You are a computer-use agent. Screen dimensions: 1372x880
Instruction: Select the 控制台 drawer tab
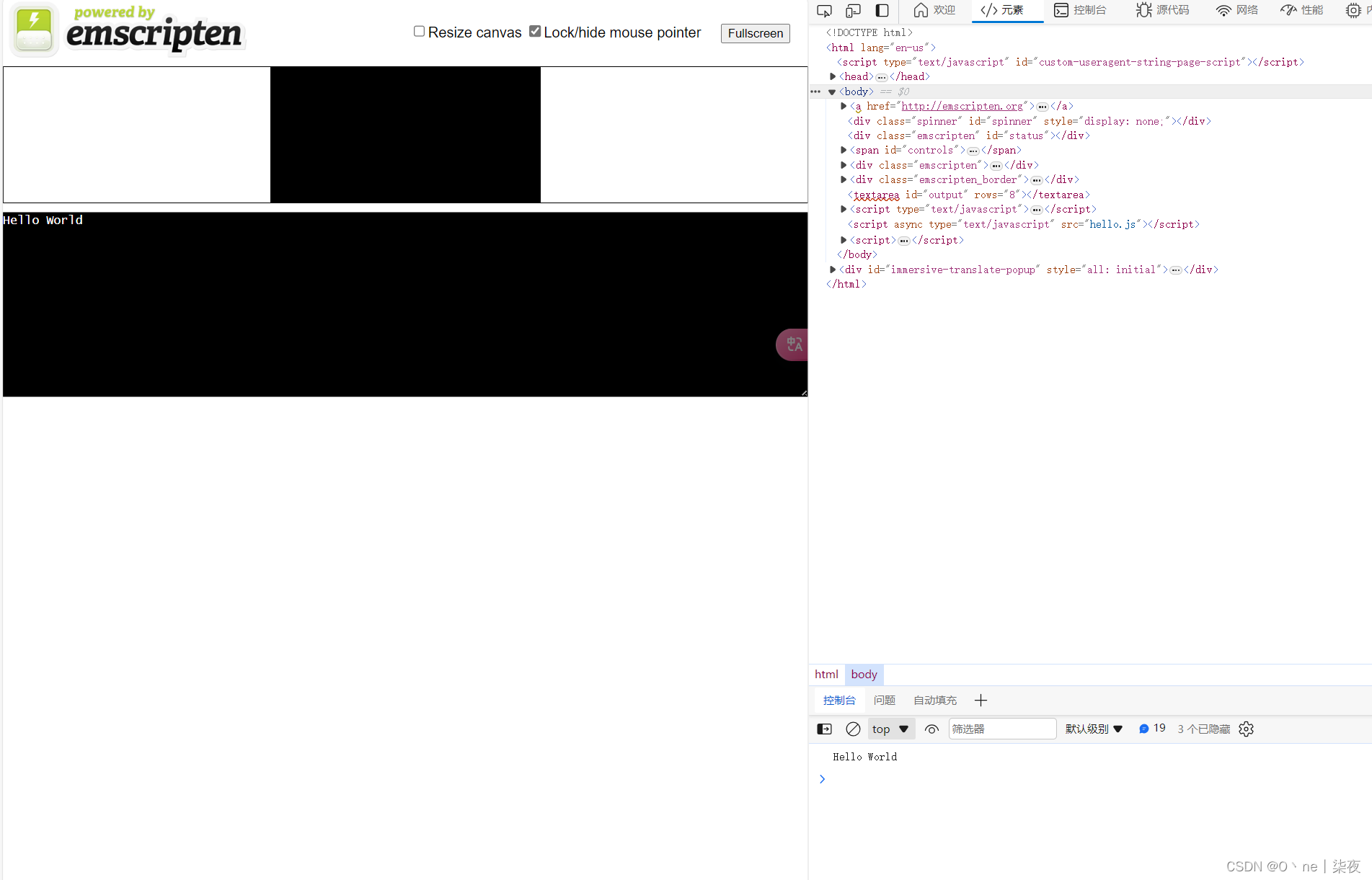click(x=839, y=700)
